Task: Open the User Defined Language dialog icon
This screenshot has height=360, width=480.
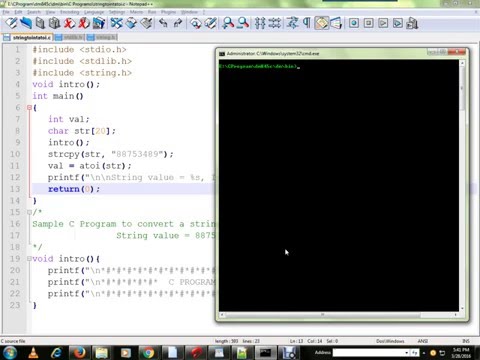Action: click(336, 23)
